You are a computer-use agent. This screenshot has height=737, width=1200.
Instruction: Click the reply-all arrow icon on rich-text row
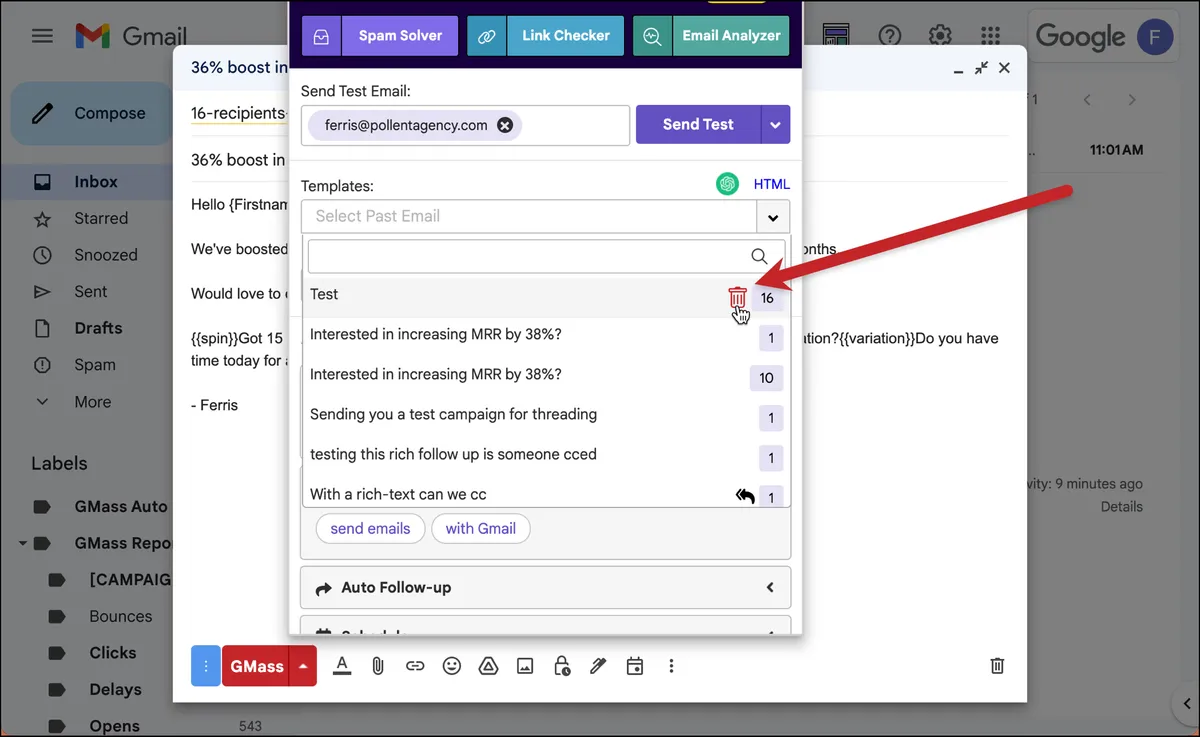pyautogui.click(x=744, y=496)
